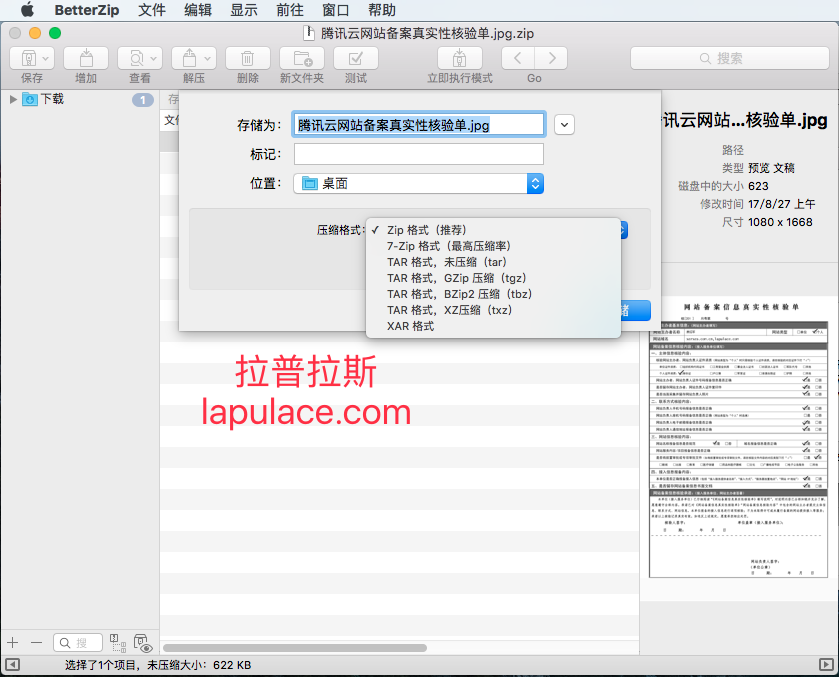This screenshot has height=677, width=839.
Task: Click the 新文件夹 (New Folder) icon
Action: pos(302,58)
